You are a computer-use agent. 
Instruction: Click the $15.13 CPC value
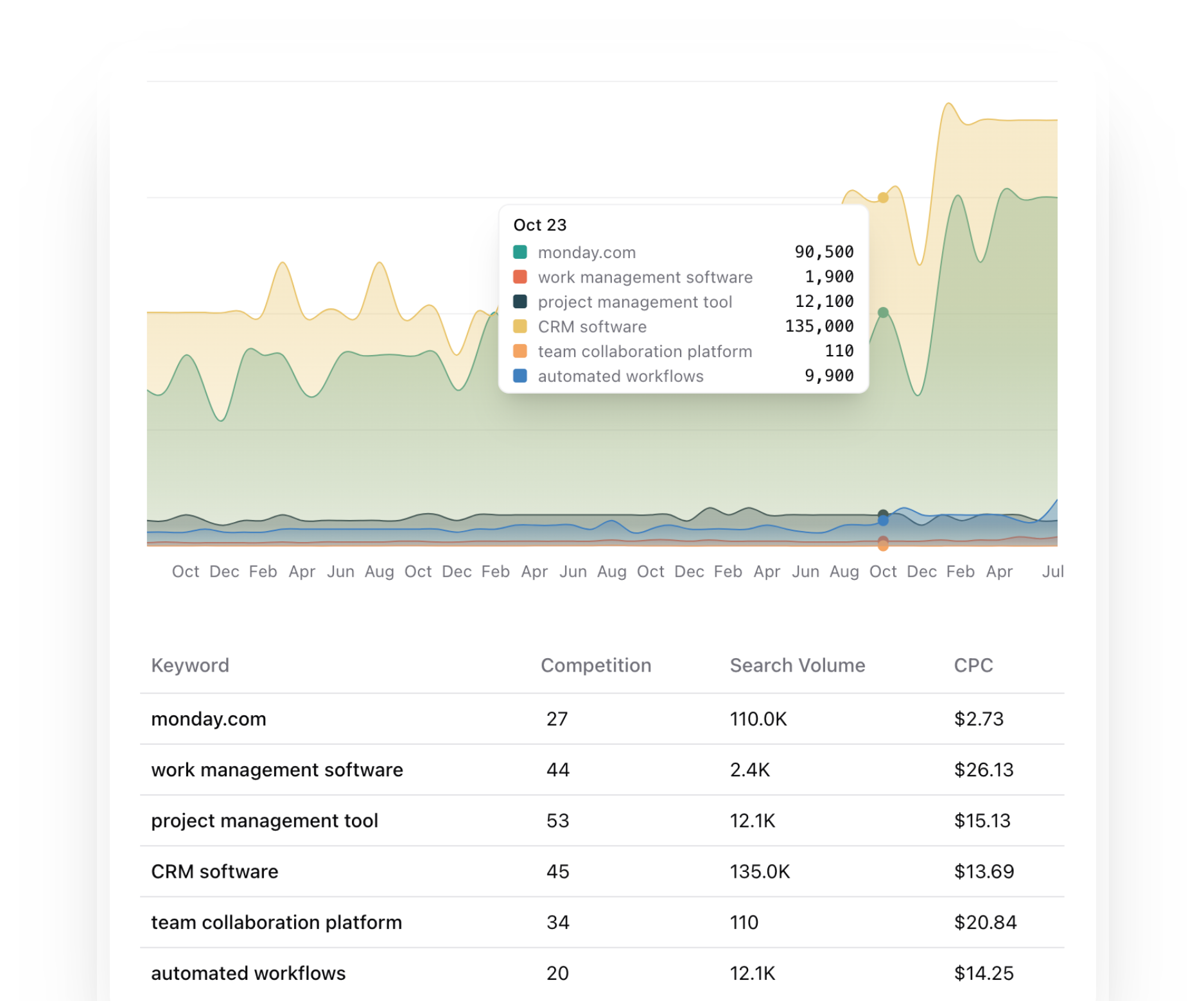982,821
